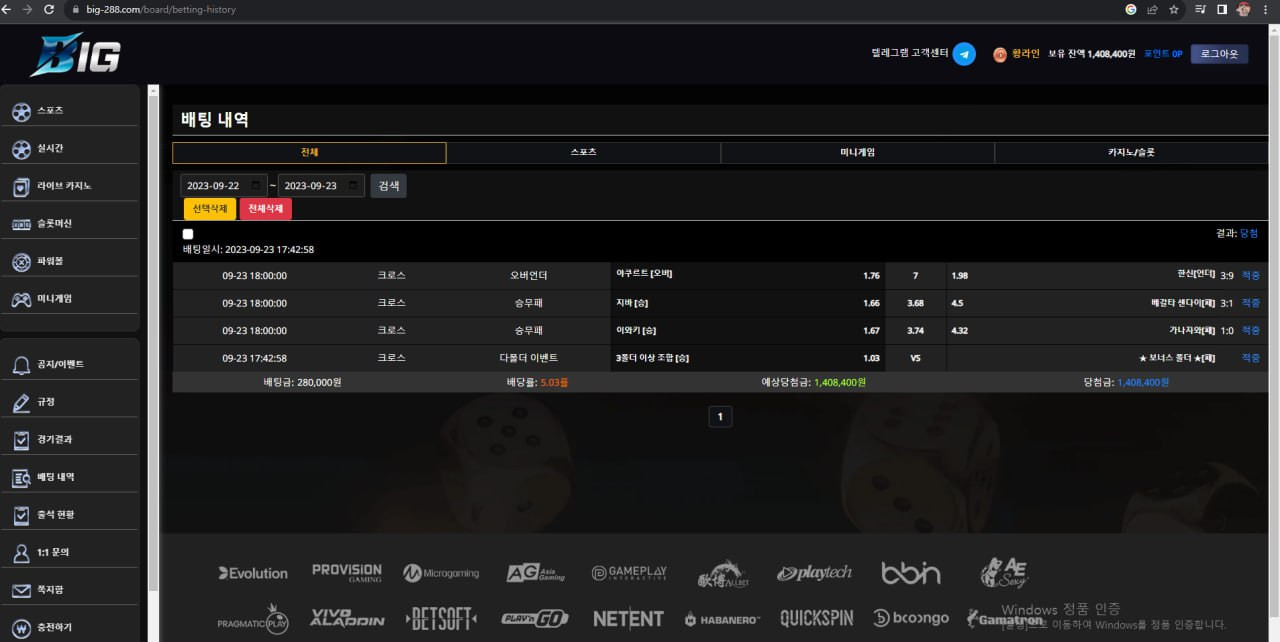
Task: Open the 슬롯머신 sidebar icon
Action: (21, 224)
